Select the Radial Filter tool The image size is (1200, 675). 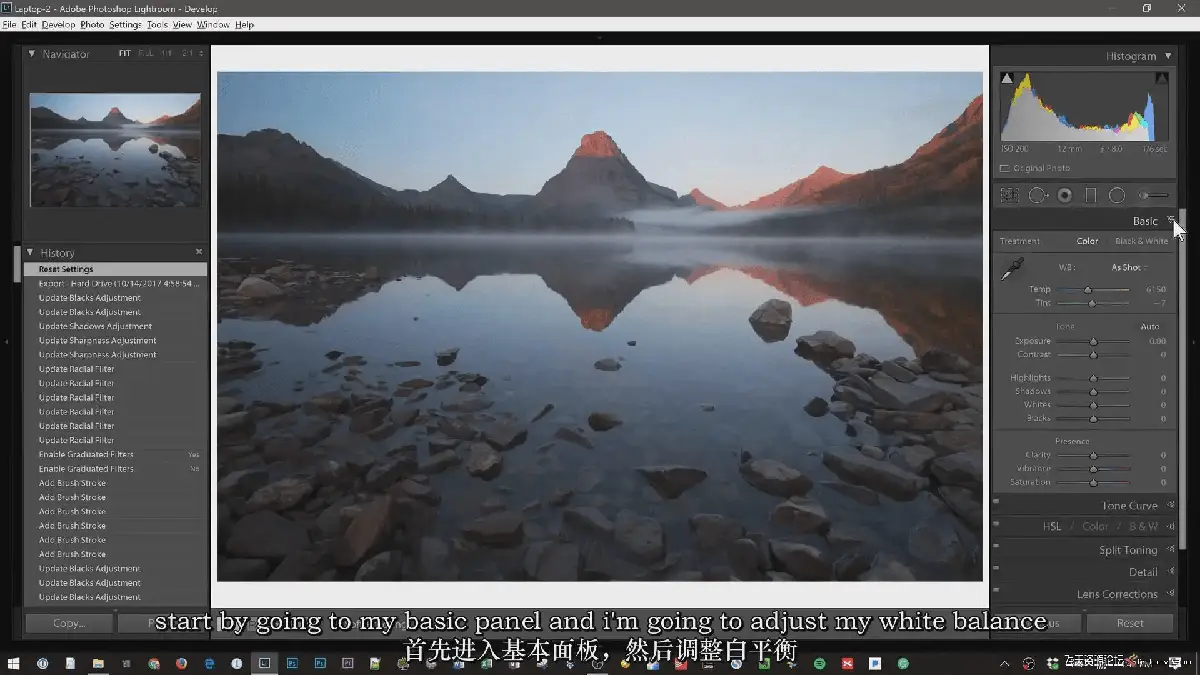(1117, 196)
